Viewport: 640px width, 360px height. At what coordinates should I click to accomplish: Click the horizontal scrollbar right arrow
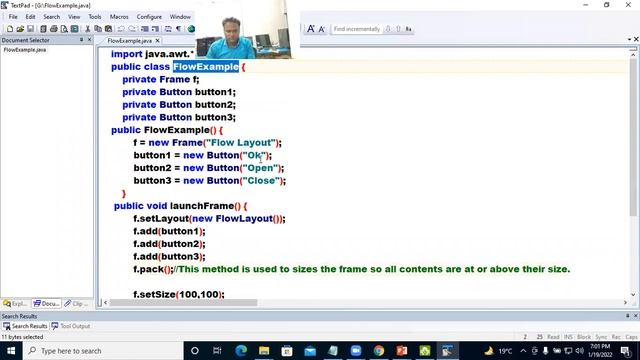(x=625, y=302)
